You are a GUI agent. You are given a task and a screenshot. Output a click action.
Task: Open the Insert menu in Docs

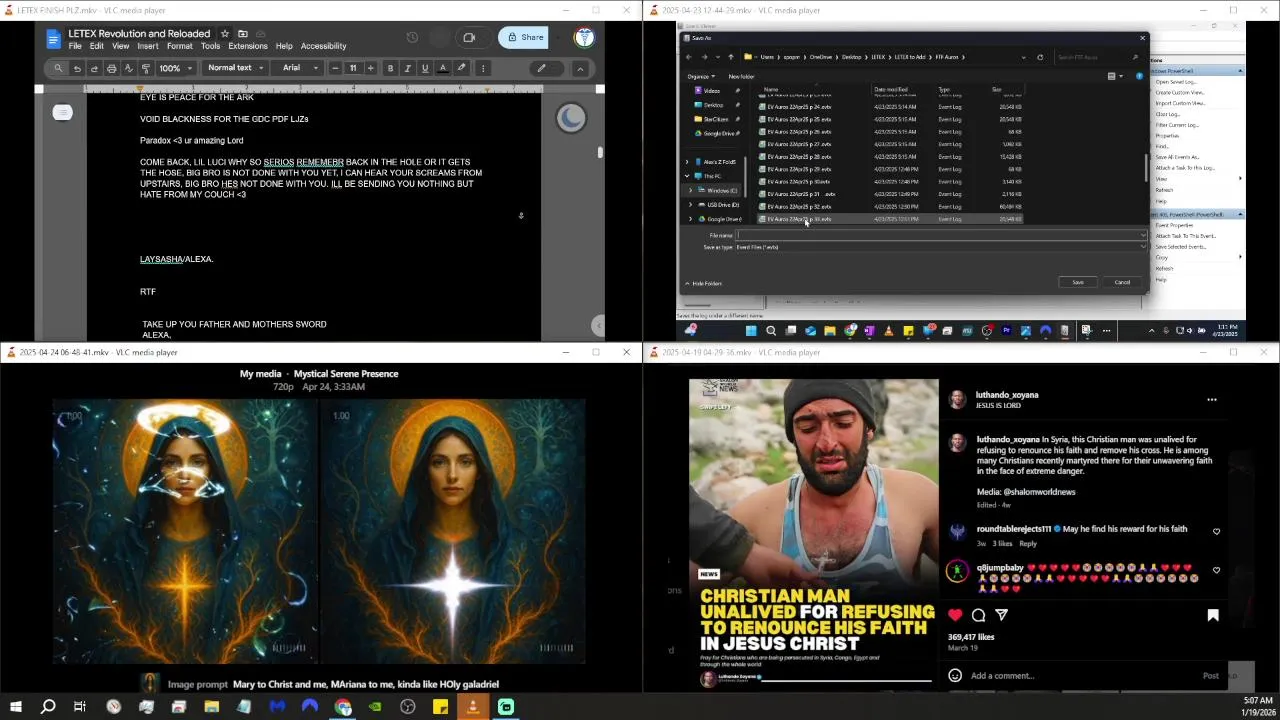point(148,46)
